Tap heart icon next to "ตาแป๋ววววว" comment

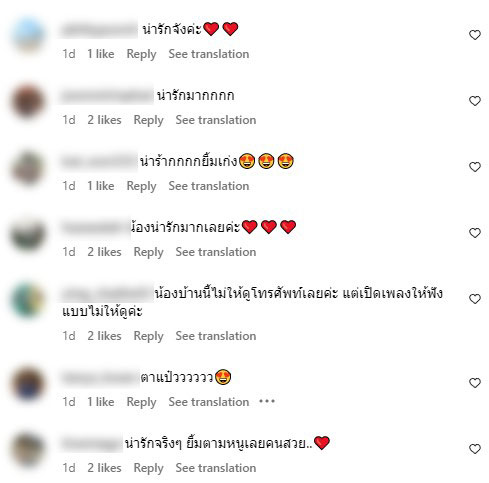(x=475, y=383)
